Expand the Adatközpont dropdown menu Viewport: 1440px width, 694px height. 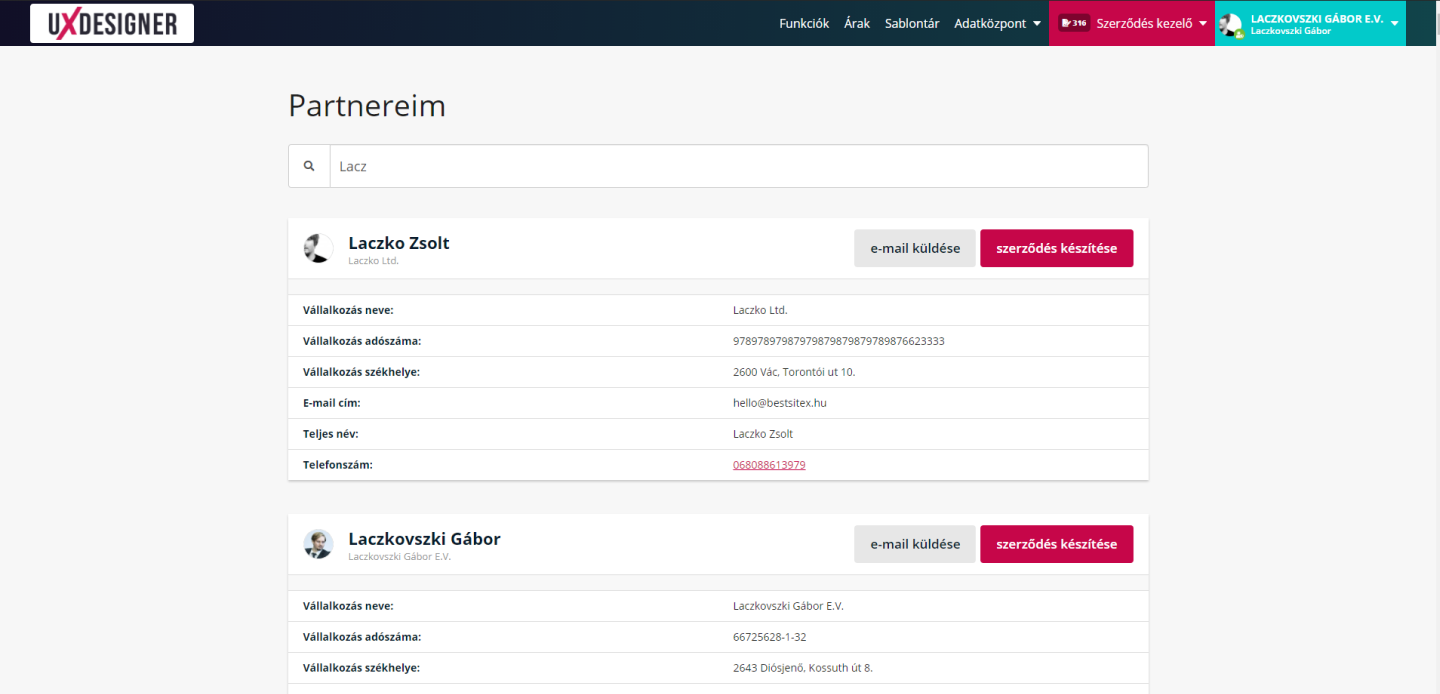pos(997,23)
